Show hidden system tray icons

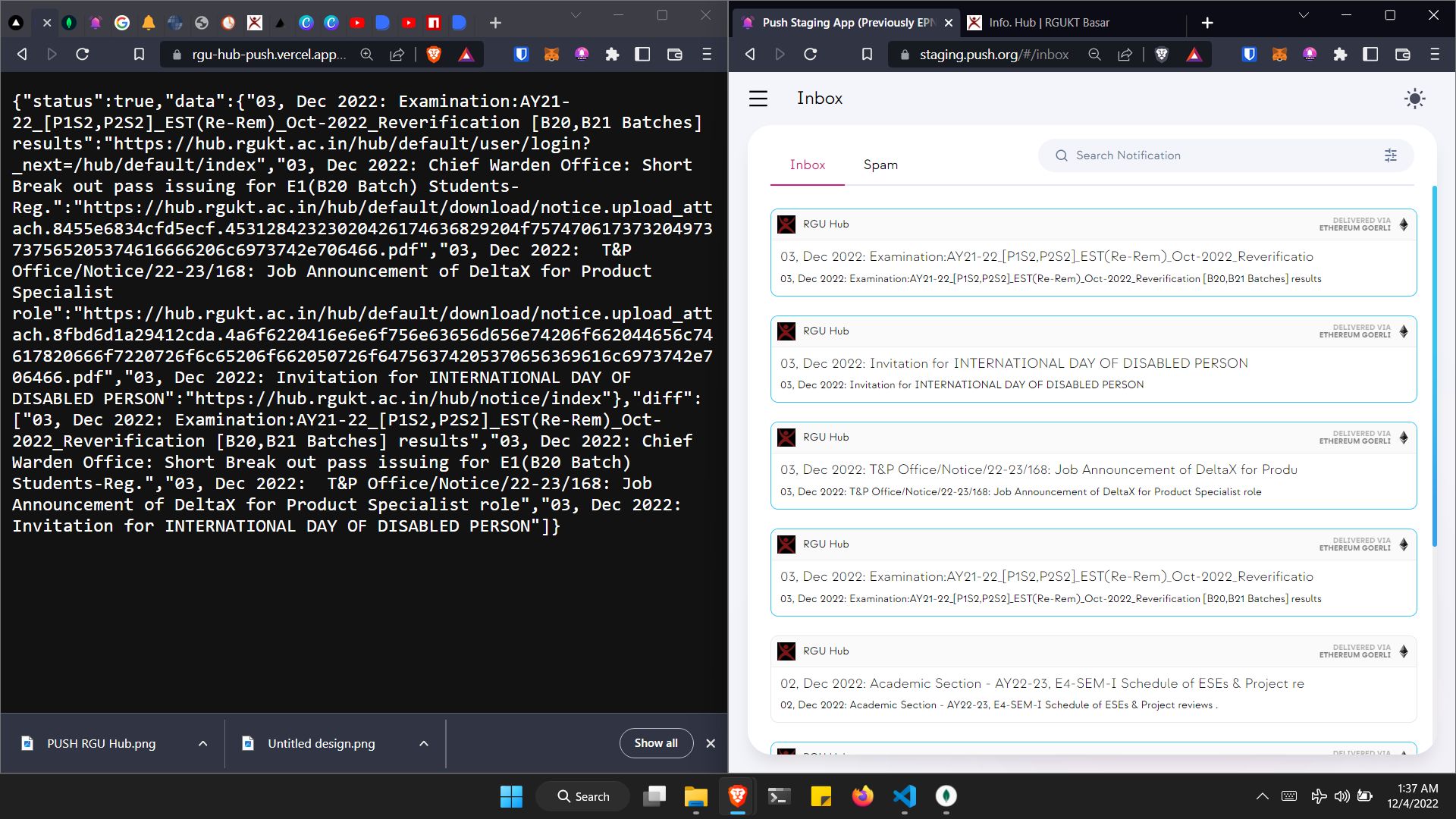(1262, 796)
